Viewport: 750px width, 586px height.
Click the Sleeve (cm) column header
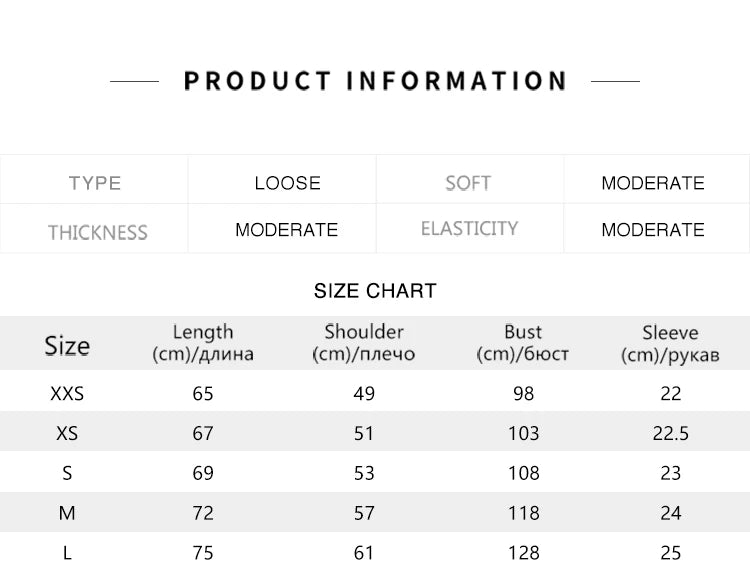point(670,343)
